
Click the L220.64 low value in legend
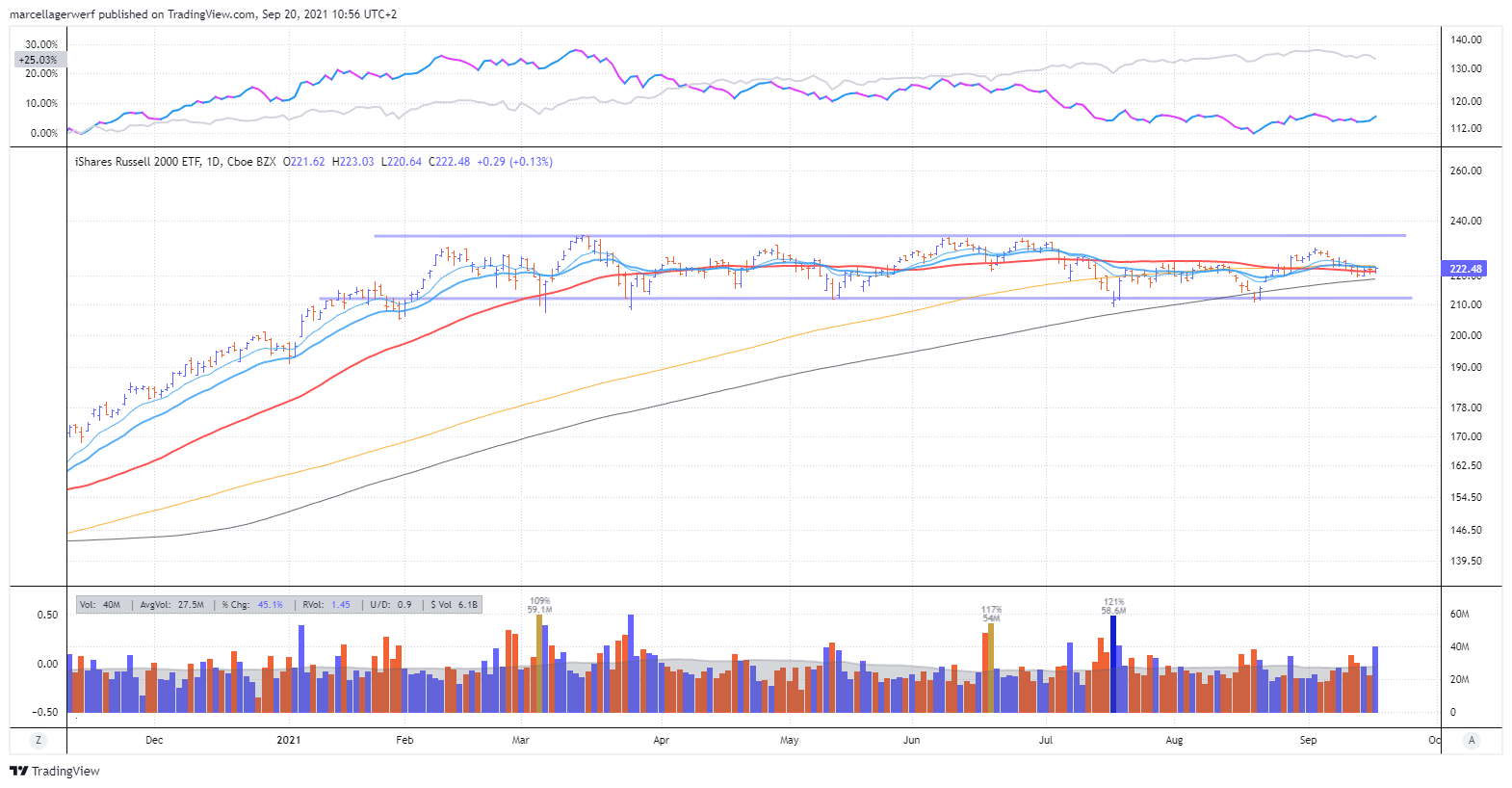point(402,162)
